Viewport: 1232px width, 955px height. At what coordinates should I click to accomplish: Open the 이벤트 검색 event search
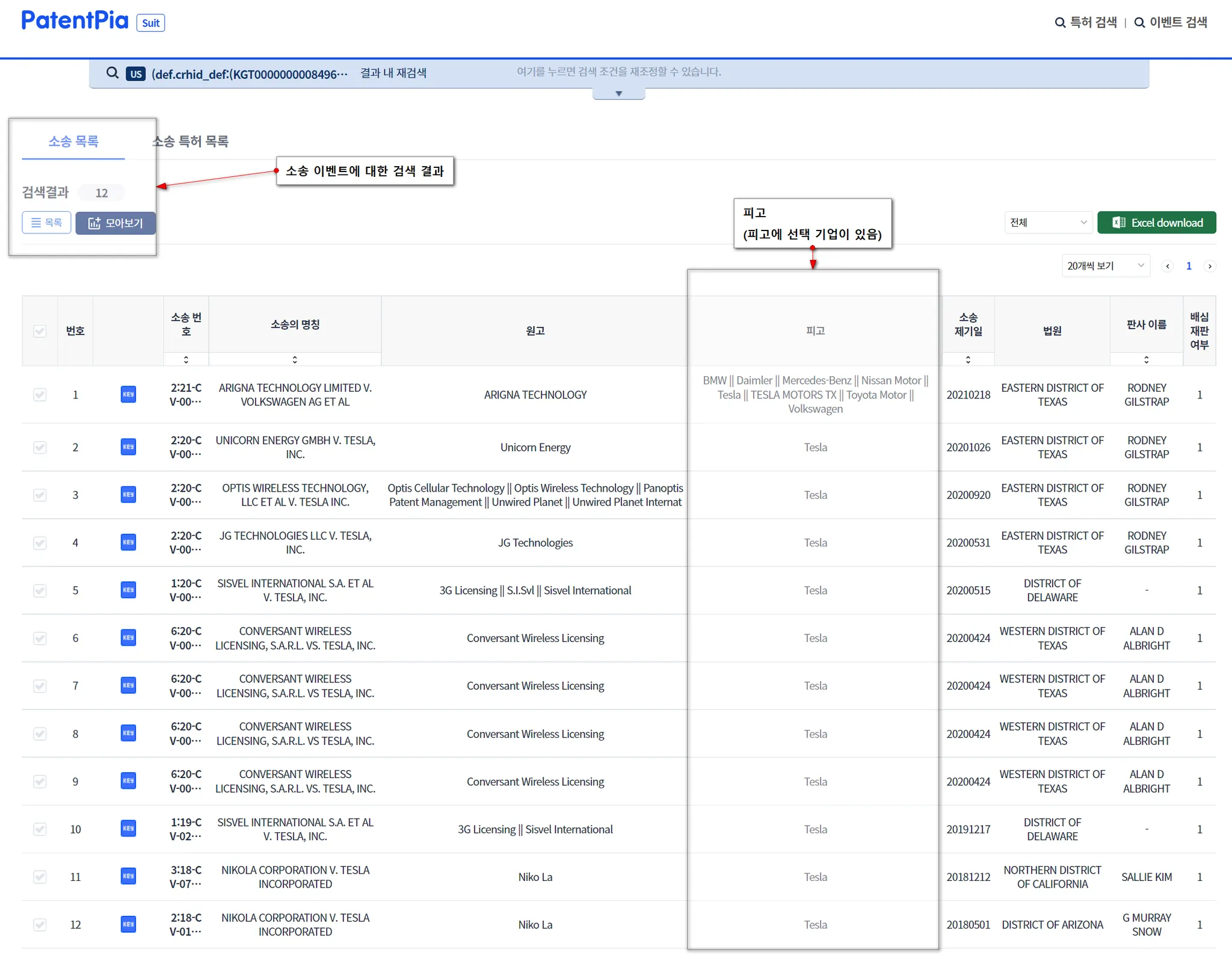(x=1171, y=22)
